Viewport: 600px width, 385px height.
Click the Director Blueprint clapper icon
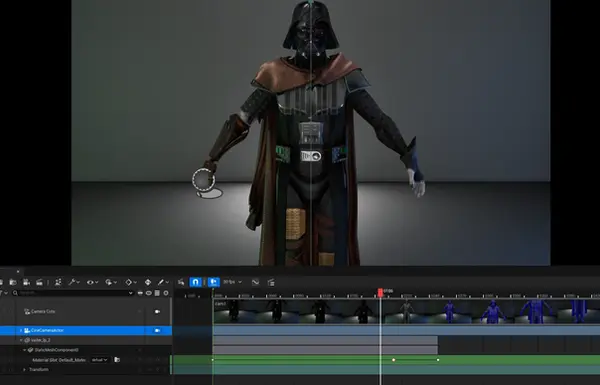tap(271, 282)
